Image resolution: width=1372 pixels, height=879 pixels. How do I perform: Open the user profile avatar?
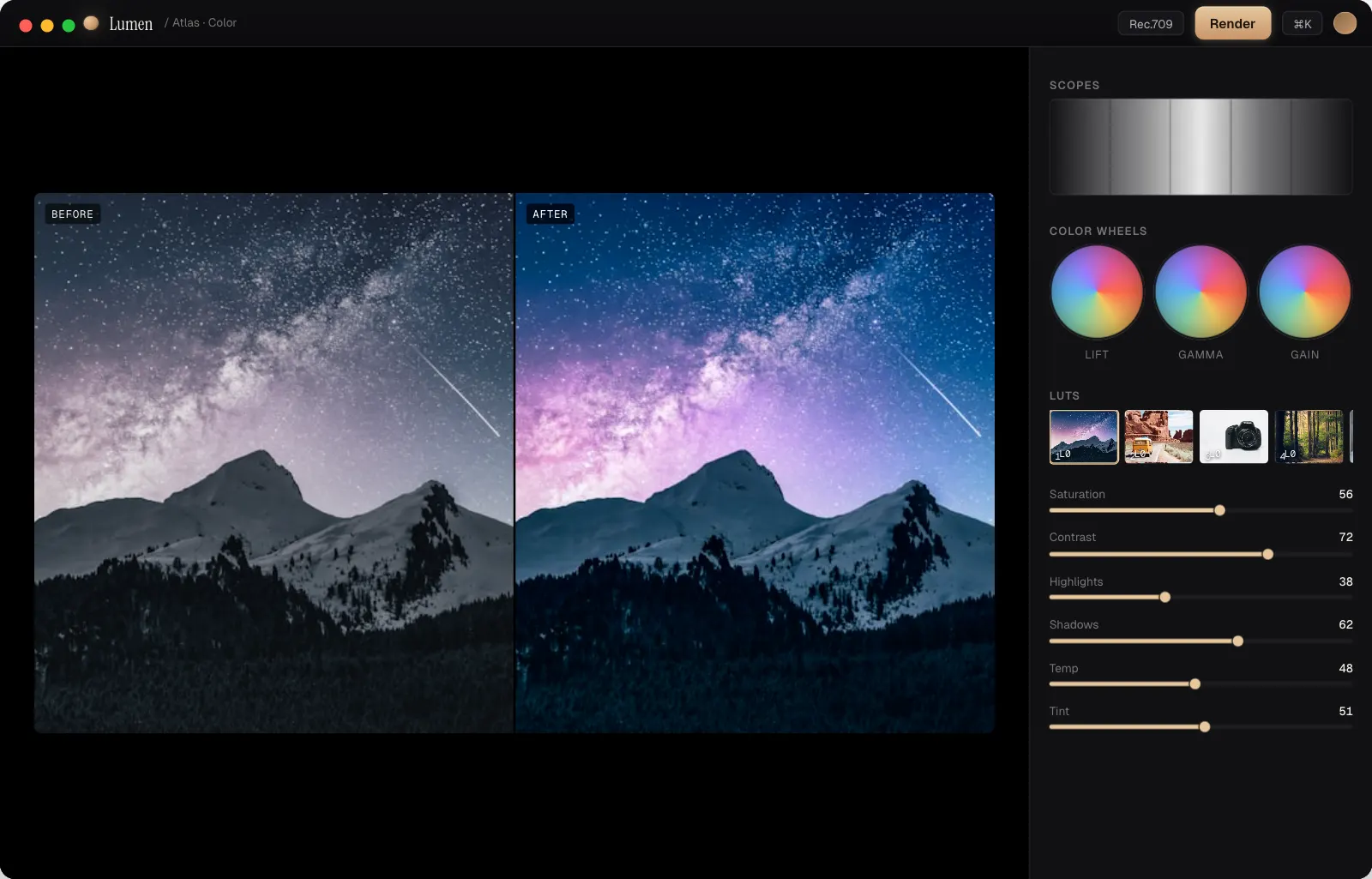(1345, 23)
